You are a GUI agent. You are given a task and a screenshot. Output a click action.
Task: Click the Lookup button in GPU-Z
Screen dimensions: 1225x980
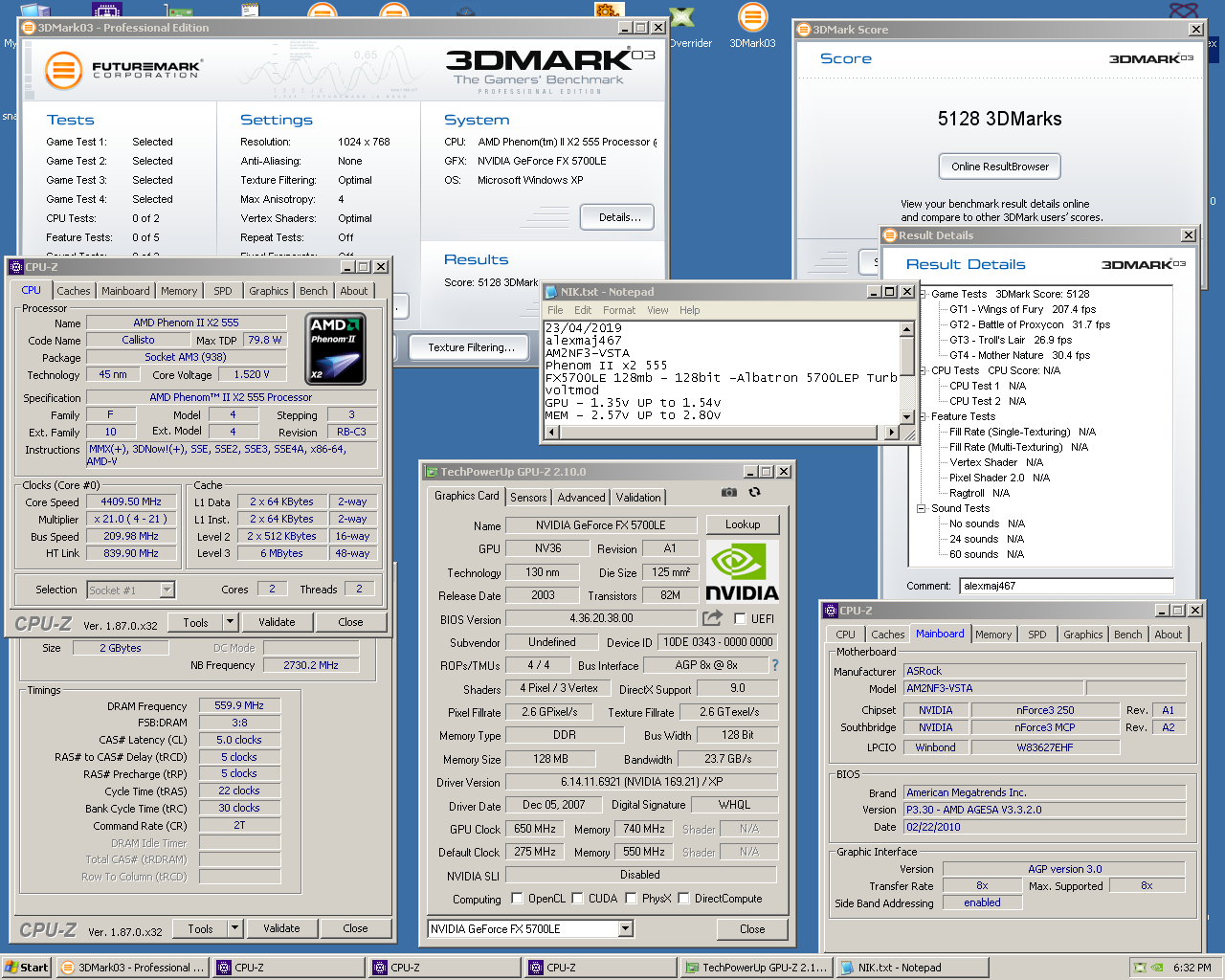pyautogui.click(x=743, y=524)
